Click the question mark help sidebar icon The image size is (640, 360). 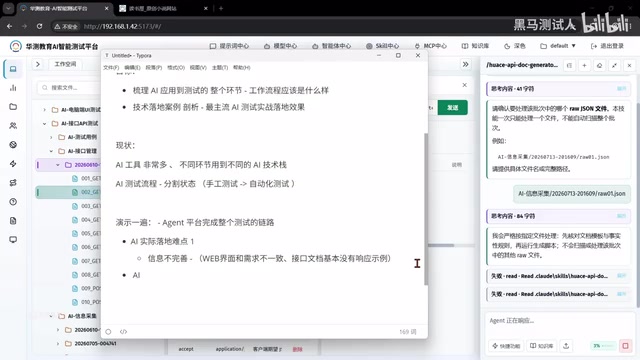[x=13, y=202]
